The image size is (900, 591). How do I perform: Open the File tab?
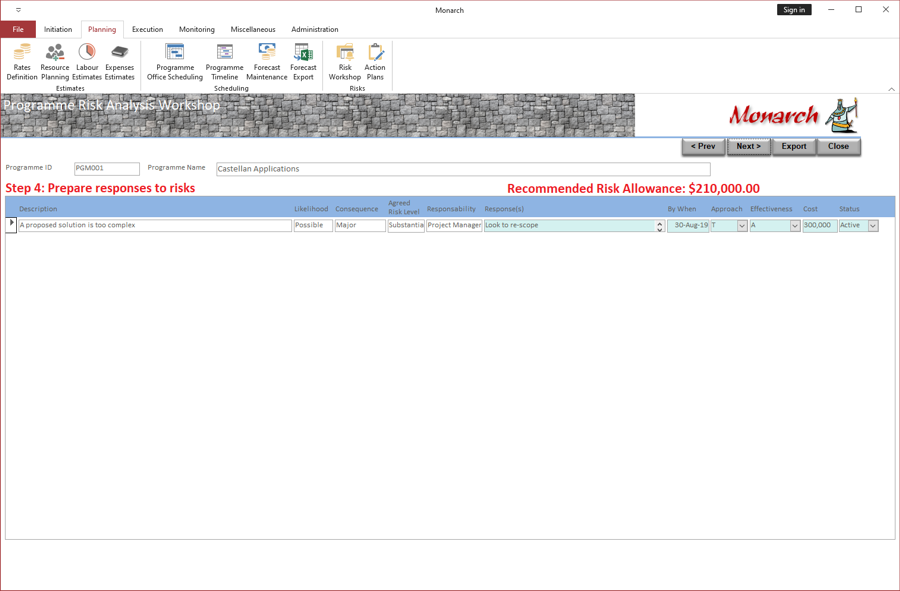point(18,29)
